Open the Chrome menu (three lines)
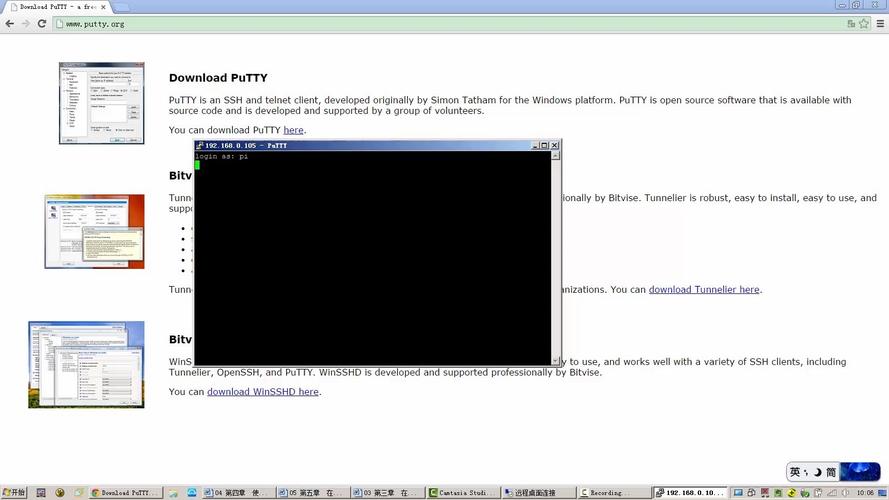The image size is (889, 500). click(880, 24)
